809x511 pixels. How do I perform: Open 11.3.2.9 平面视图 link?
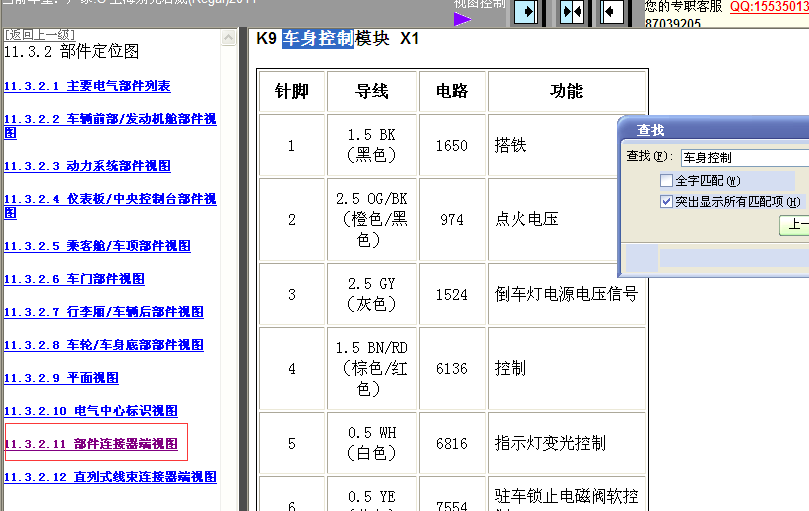pos(61,378)
